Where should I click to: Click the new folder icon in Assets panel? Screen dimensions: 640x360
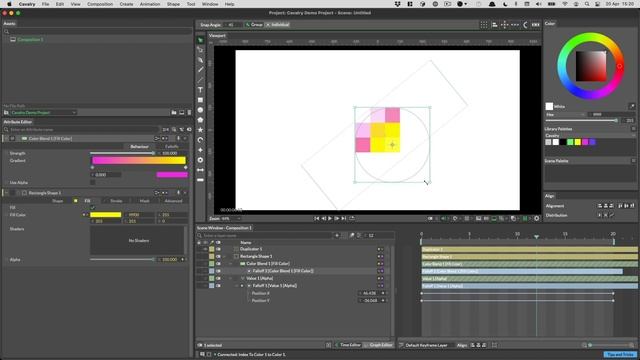tap(174, 113)
